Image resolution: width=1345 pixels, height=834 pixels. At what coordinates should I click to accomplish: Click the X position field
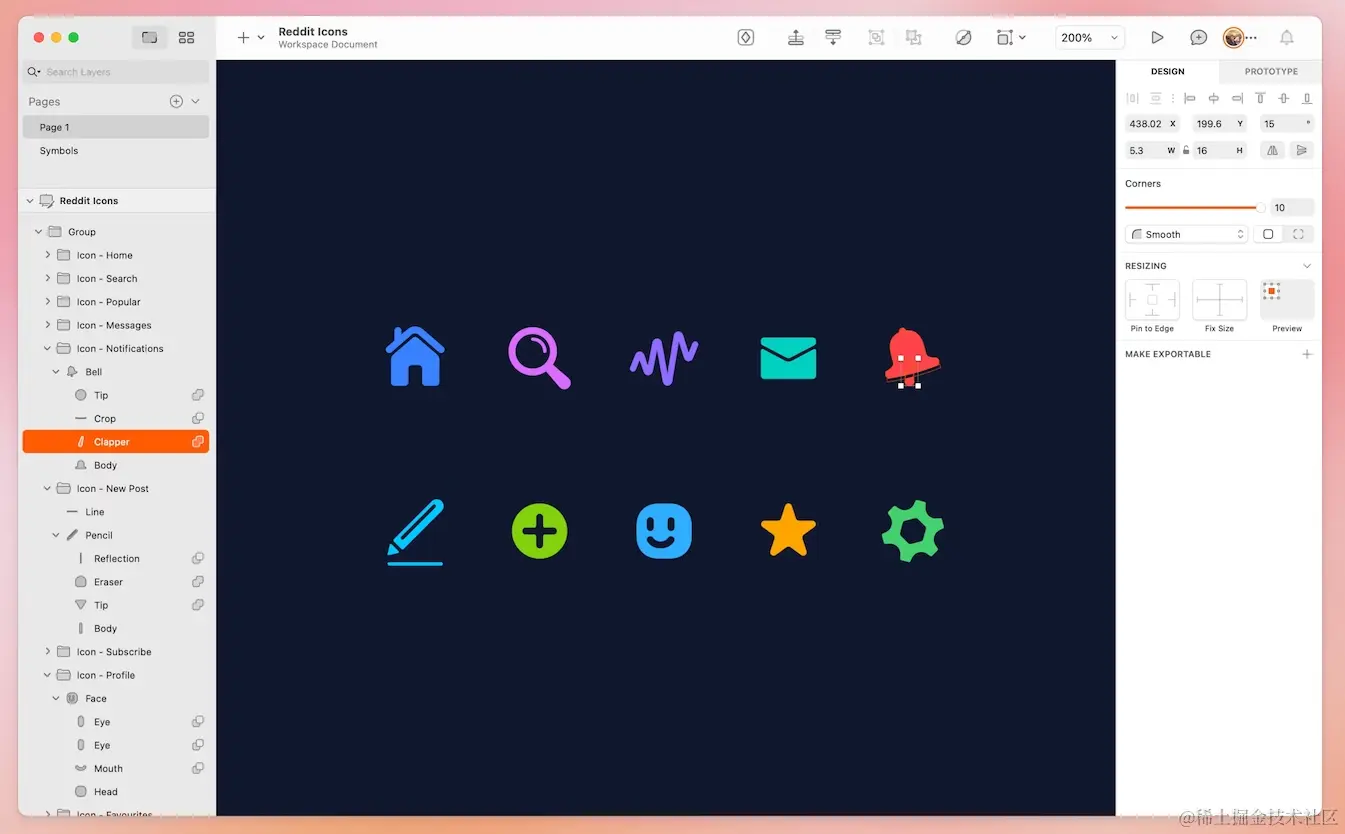(1152, 124)
